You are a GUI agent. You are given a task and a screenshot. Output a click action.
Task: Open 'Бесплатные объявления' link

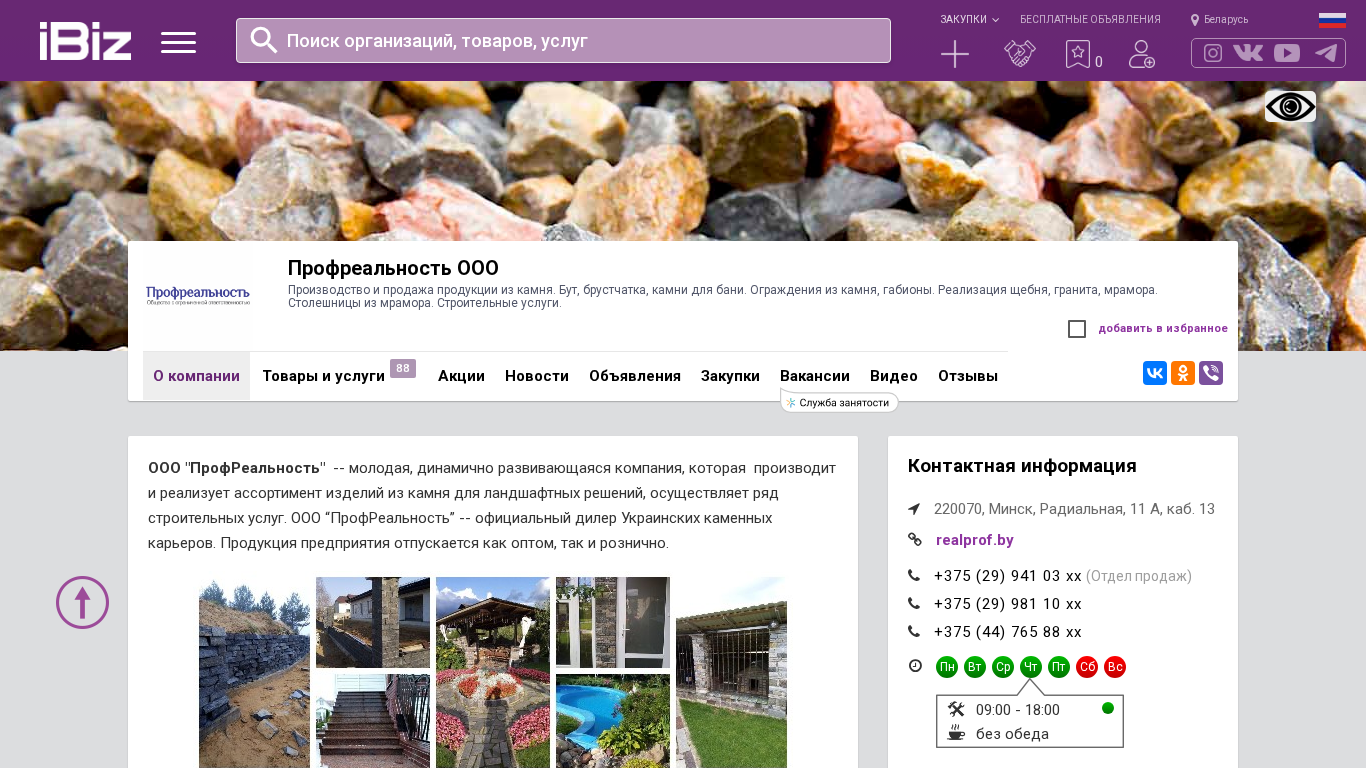1090,19
